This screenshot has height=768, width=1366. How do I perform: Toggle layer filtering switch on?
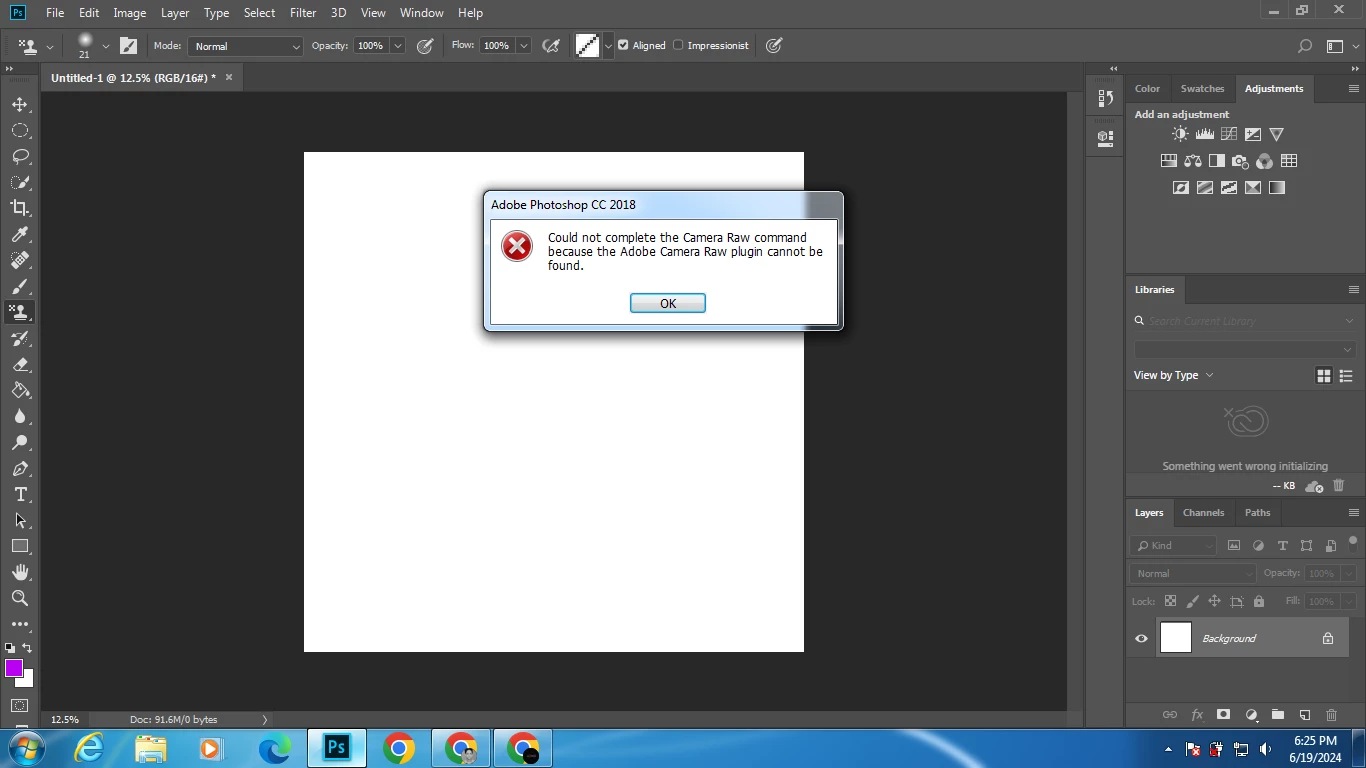[1353, 543]
